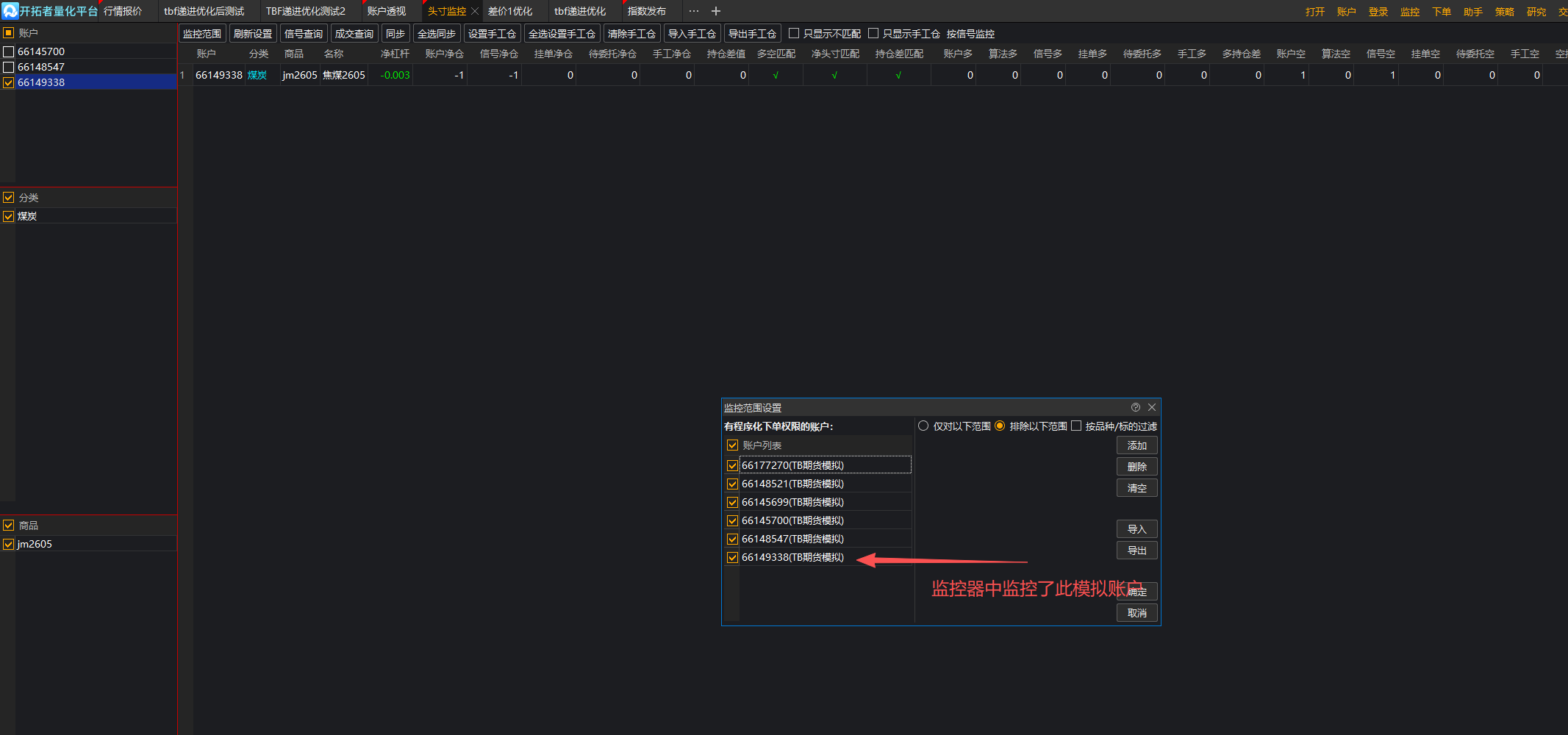This screenshot has height=735, width=1568.
Task: Close the 监控范围设置 dialog
Action: point(1152,407)
